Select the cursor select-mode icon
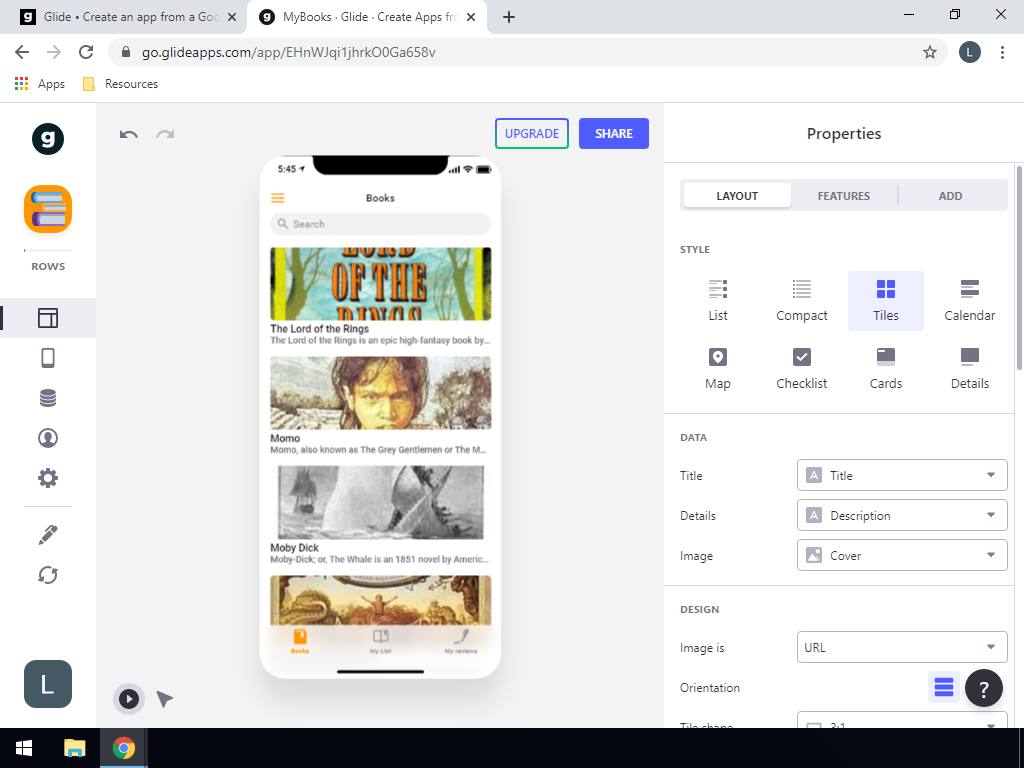 (x=165, y=699)
